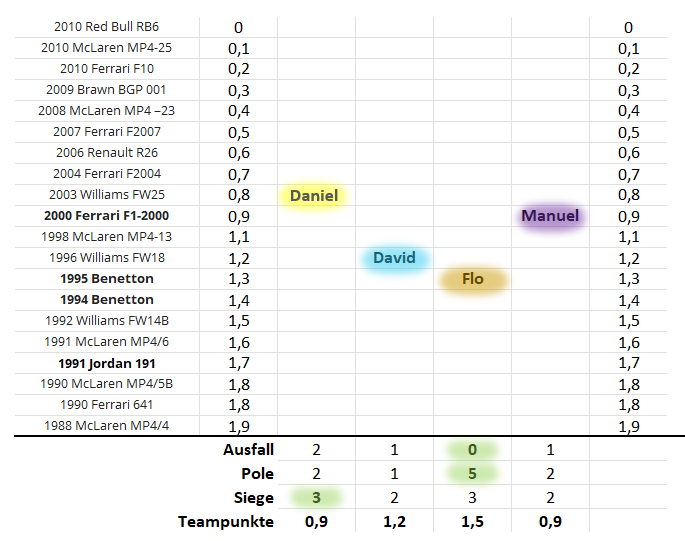Click the bold 2000 Ferrari F1-2000 cell

tap(106, 216)
